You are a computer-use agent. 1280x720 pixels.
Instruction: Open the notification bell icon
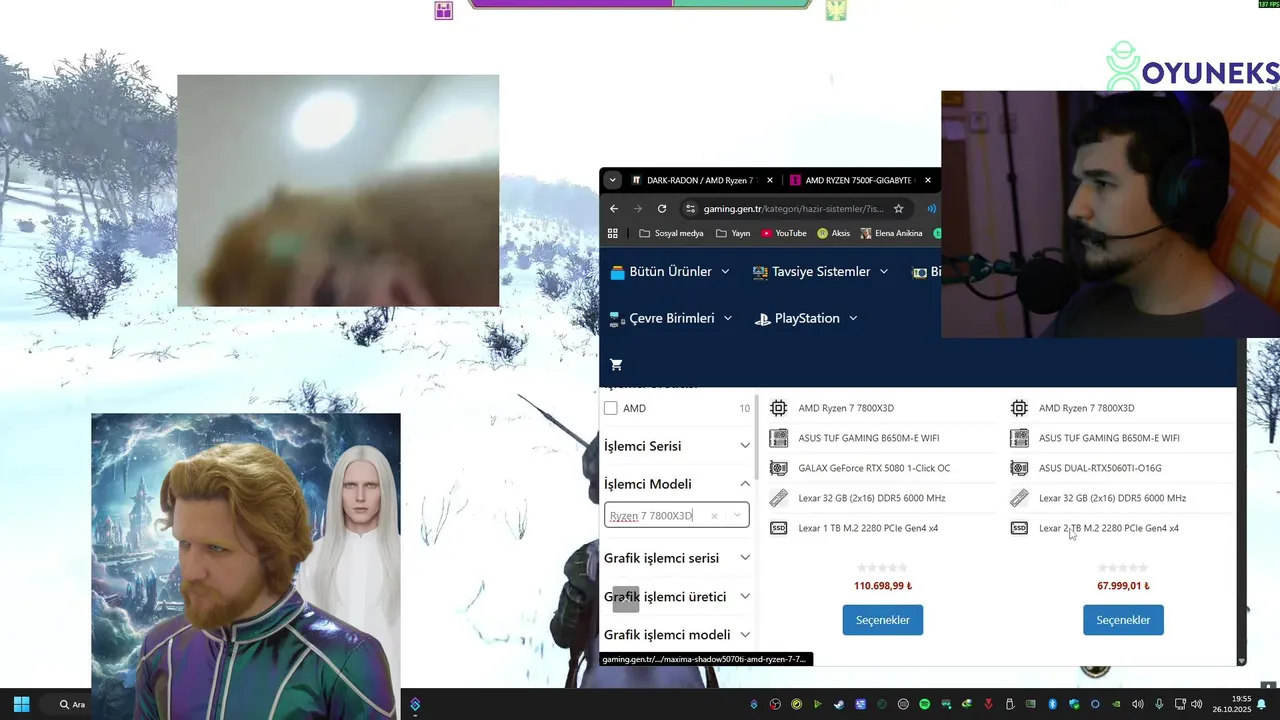[x=1261, y=704]
